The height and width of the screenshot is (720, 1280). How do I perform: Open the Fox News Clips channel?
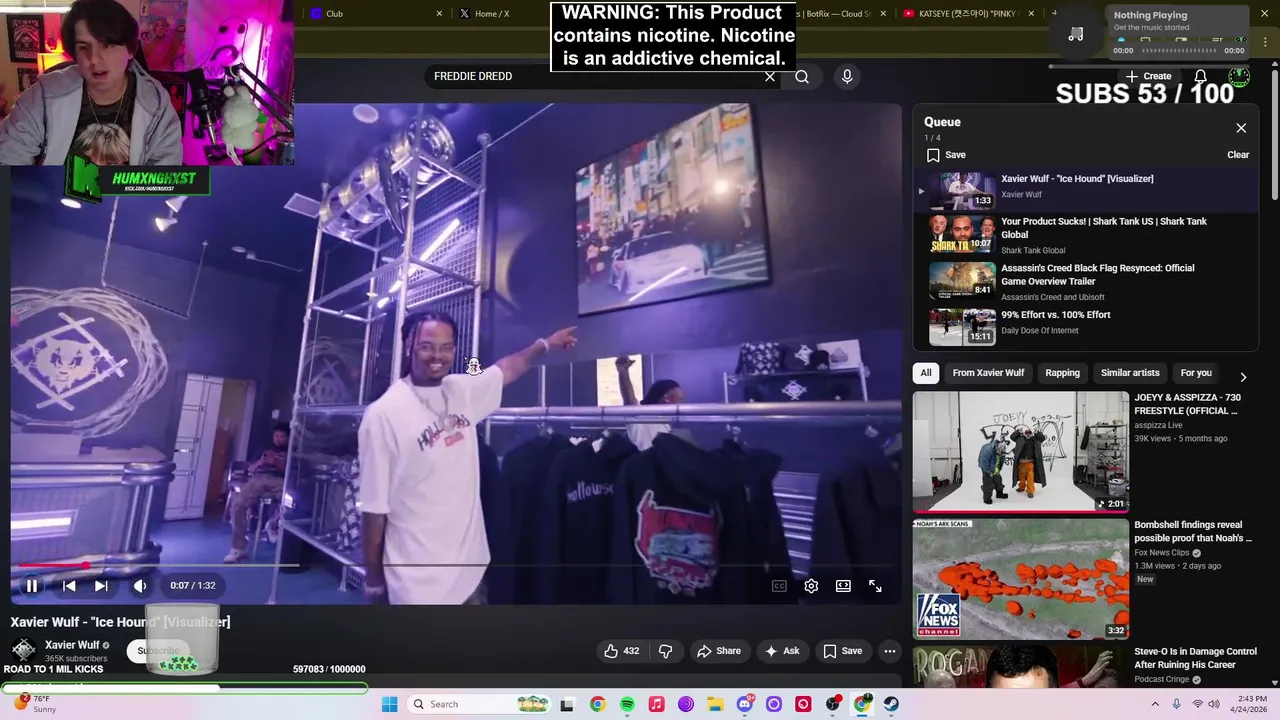pos(1161,552)
